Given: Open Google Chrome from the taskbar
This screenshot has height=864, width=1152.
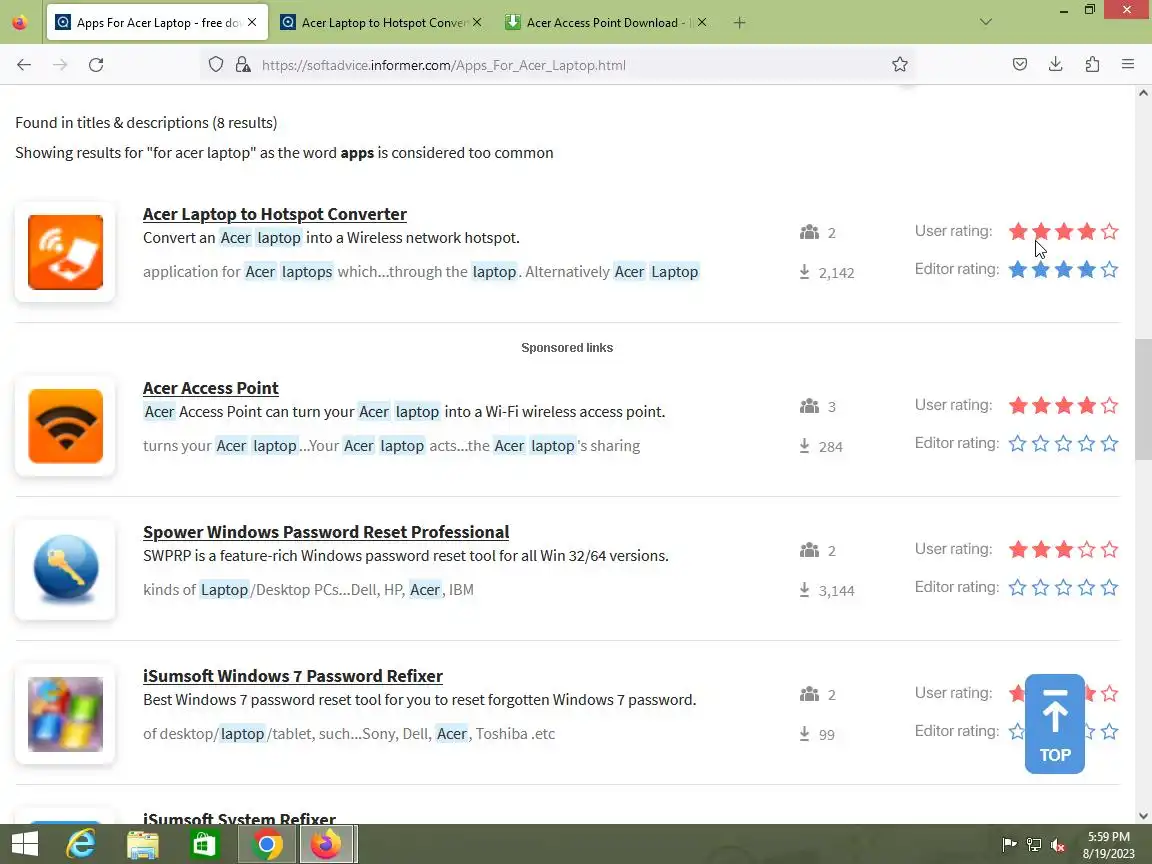Looking at the screenshot, I should (x=267, y=844).
